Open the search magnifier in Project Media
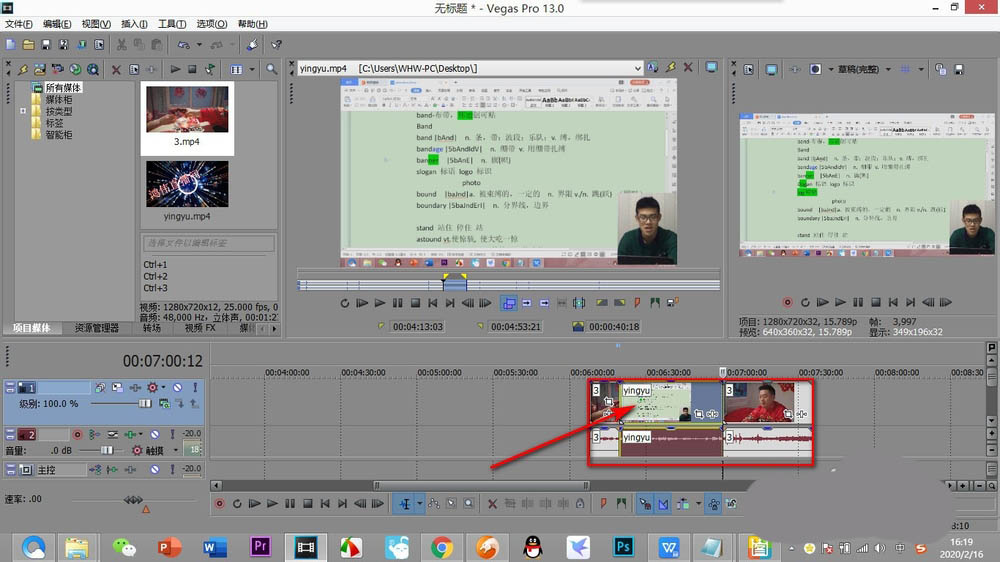 pos(272,69)
